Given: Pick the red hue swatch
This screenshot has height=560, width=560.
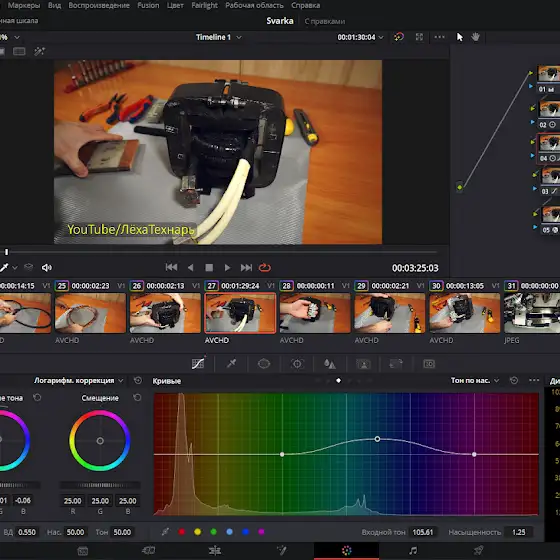Looking at the screenshot, I should point(181,532).
